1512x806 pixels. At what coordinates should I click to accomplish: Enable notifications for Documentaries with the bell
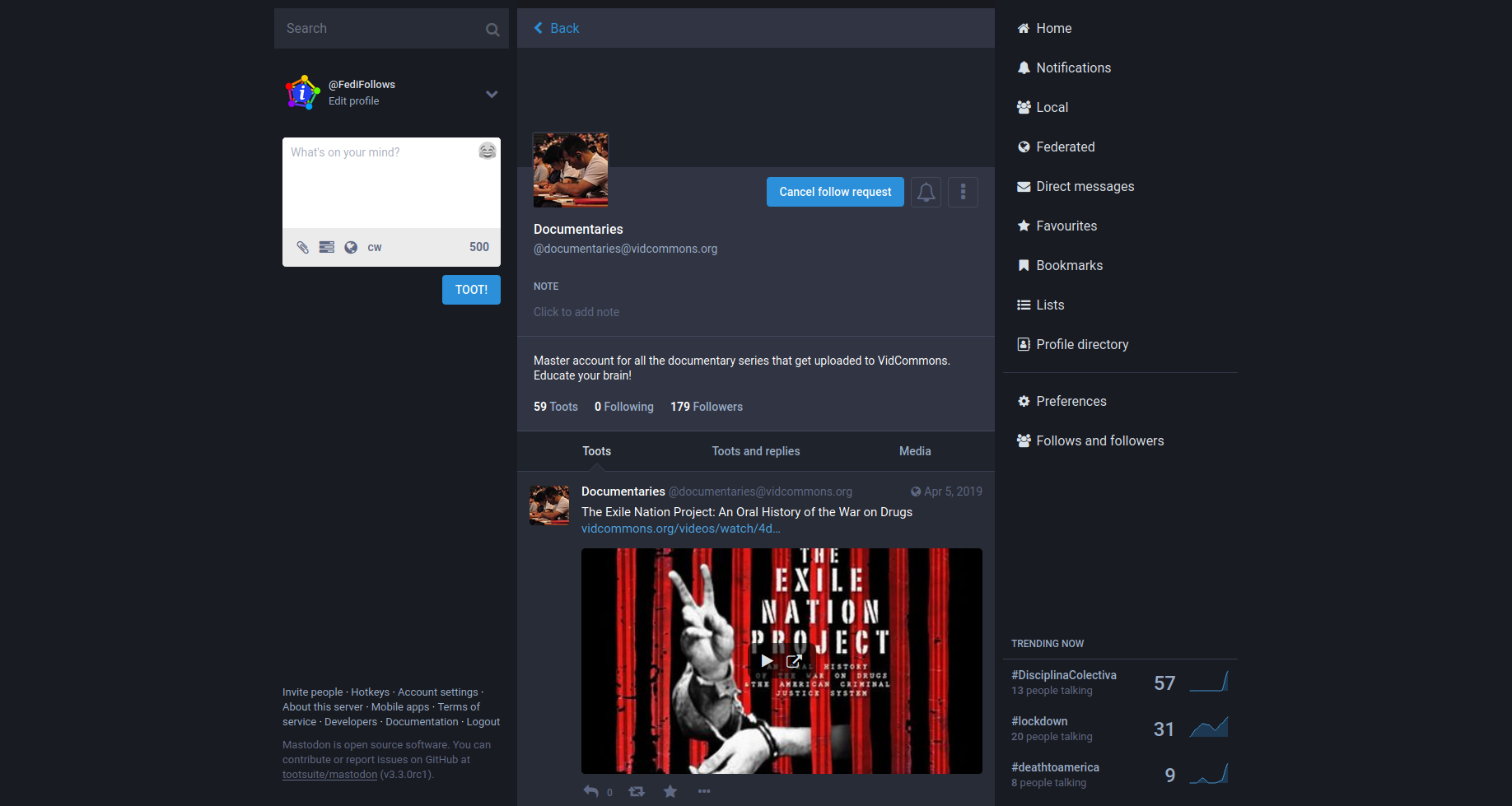tap(926, 192)
